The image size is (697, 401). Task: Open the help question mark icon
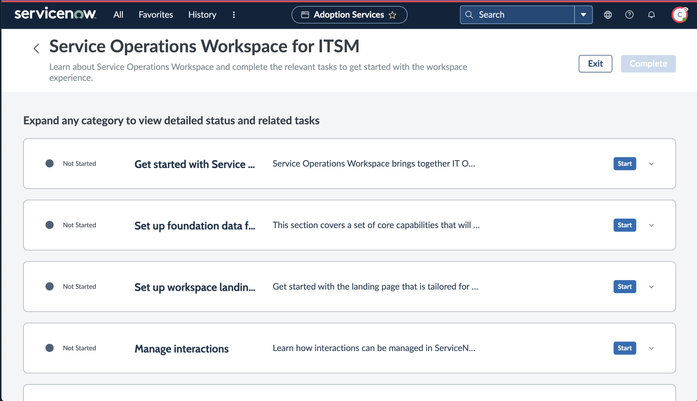tap(629, 15)
